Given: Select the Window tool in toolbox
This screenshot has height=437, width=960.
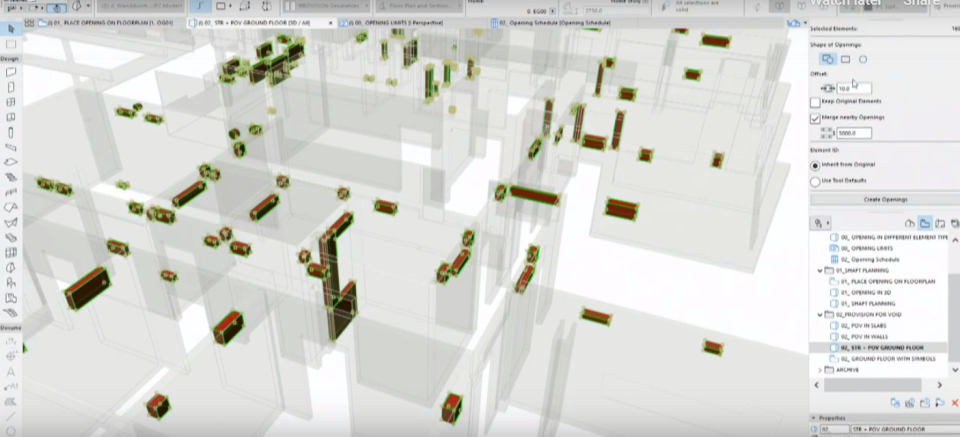Looking at the screenshot, I should [11, 102].
